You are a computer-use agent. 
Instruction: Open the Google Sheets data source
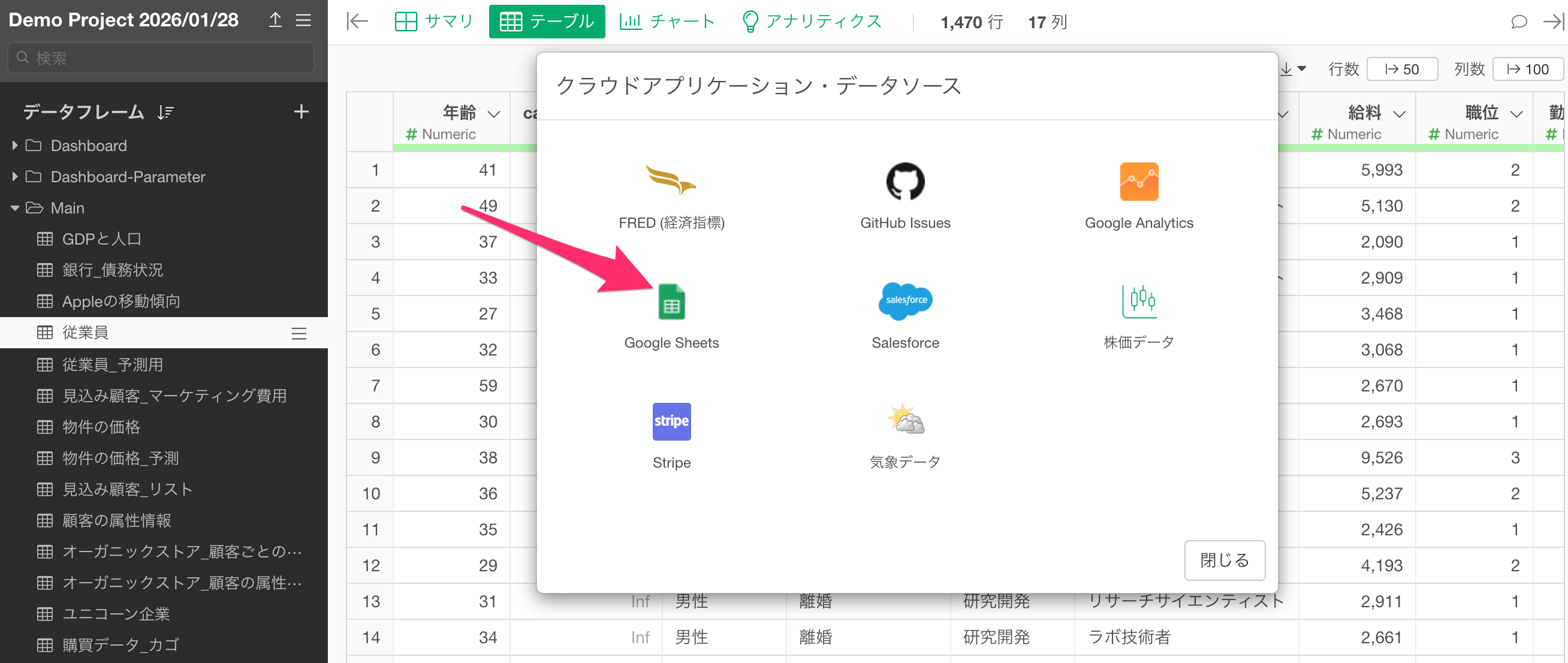(671, 303)
